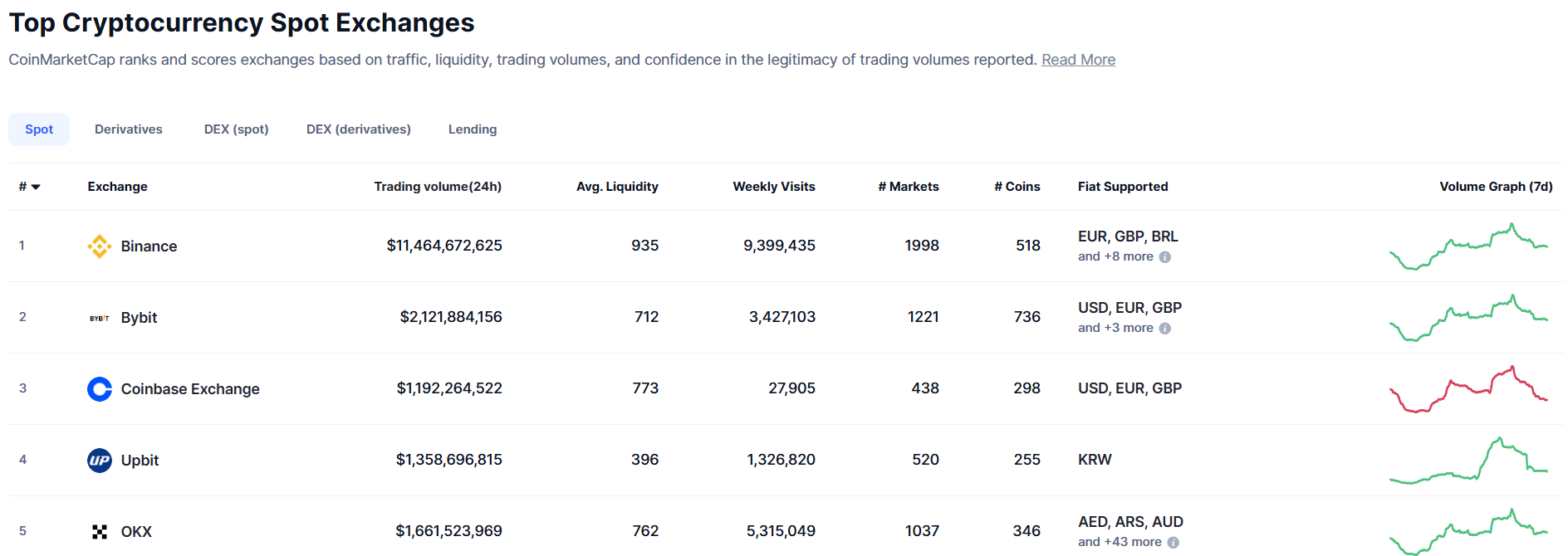The width and height of the screenshot is (1568, 556).
Task: Open info icon beside OKX's +43 more
Action: click(1174, 543)
